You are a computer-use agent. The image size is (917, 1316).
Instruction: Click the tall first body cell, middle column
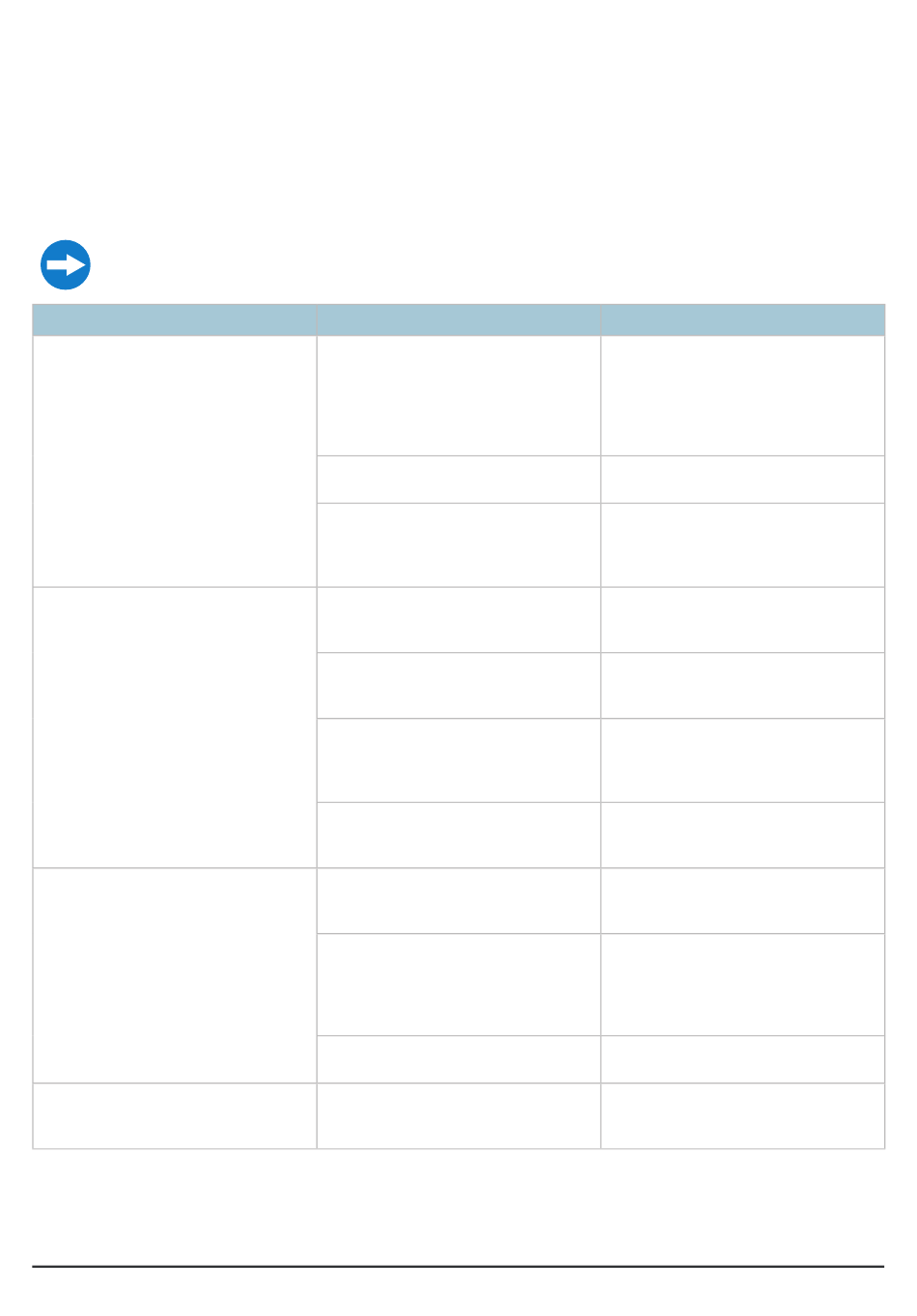pyautogui.click(x=458, y=396)
